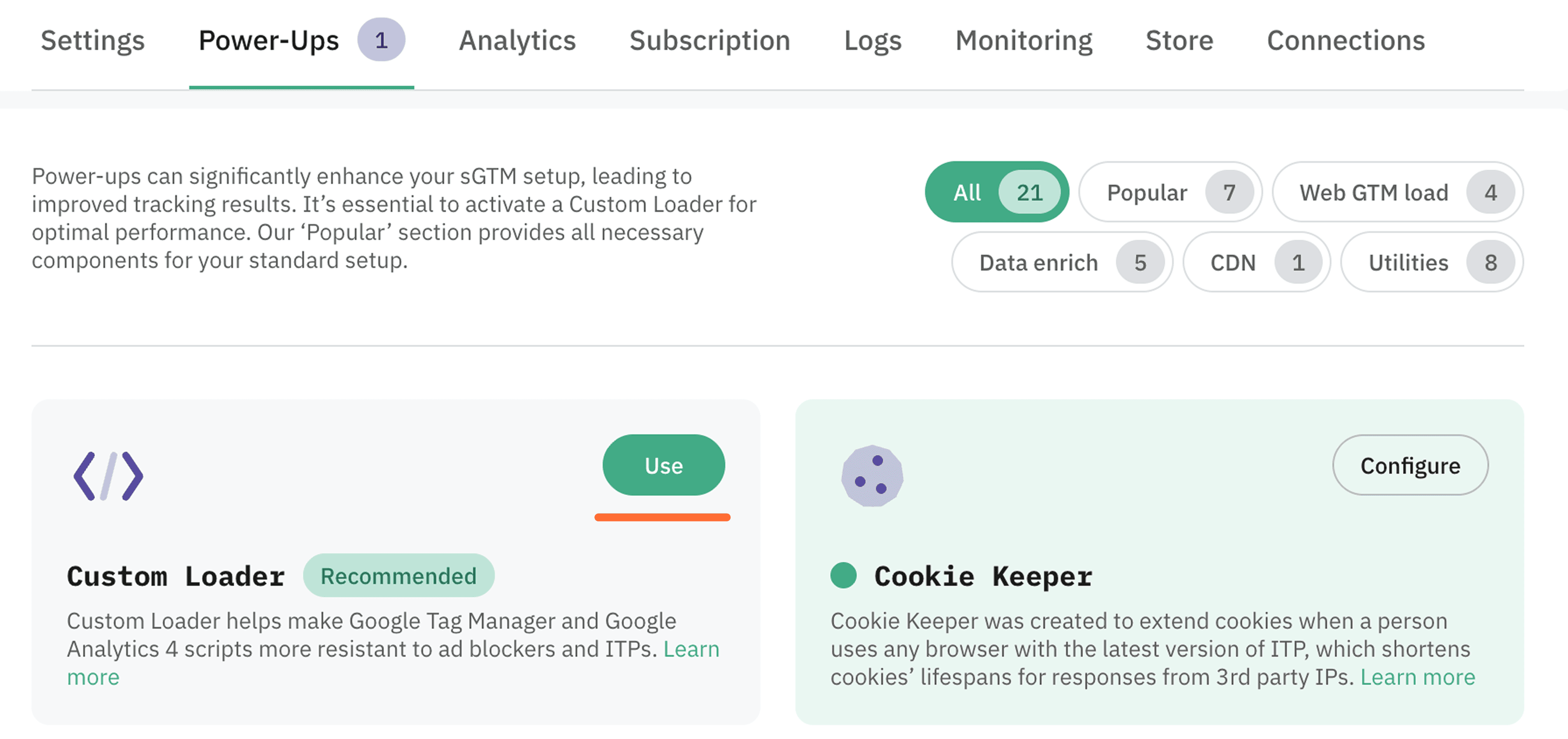Switch to the Store tab
The height and width of the screenshot is (739, 1568).
[1179, 41]
